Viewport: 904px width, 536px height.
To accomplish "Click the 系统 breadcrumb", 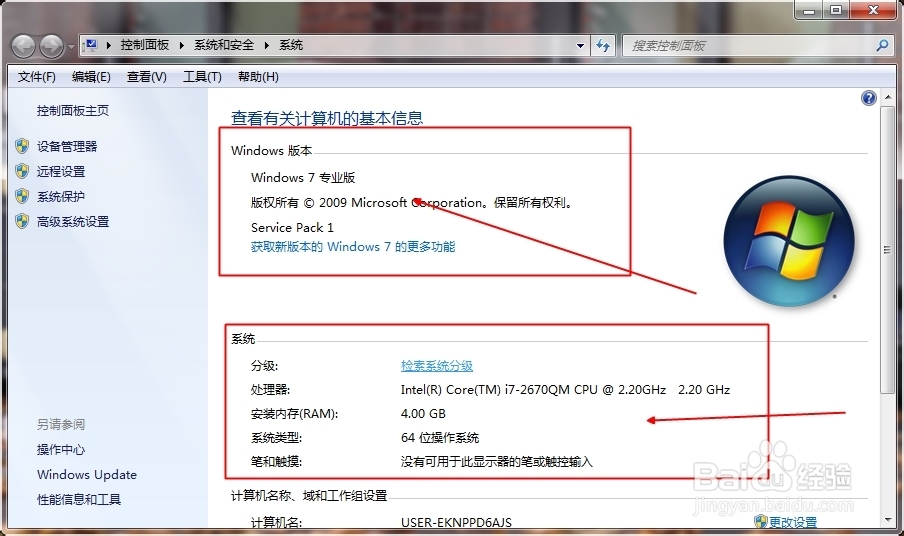I will [x=291, y=45].
